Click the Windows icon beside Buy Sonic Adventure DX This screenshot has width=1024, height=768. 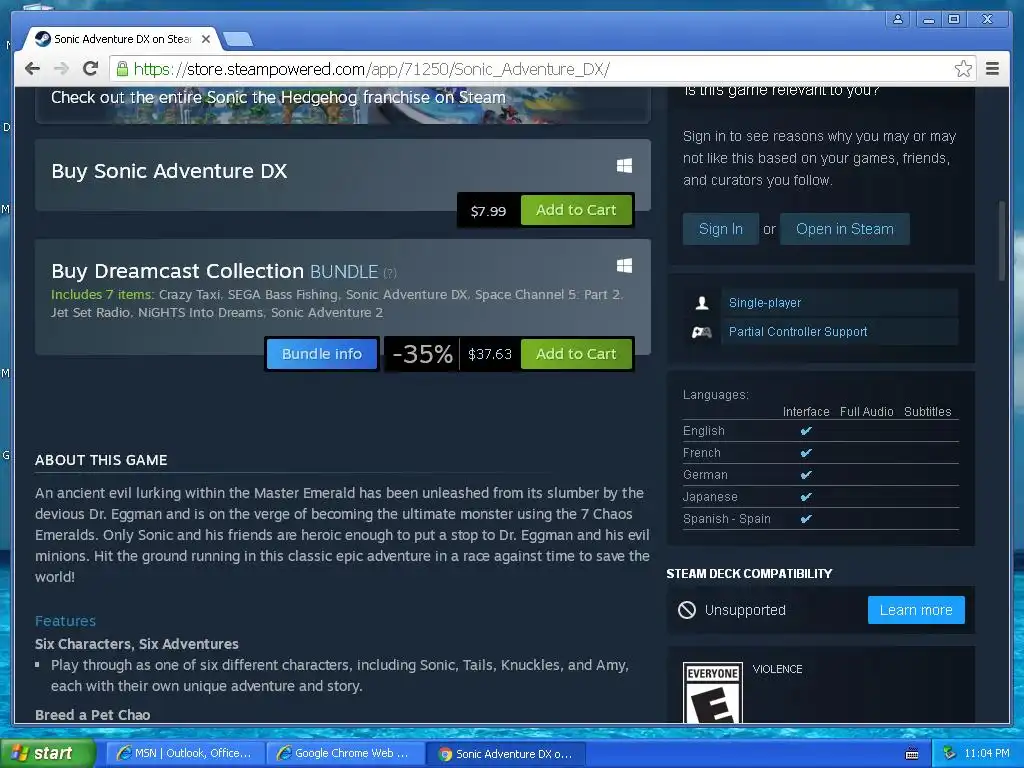[624, 166]
